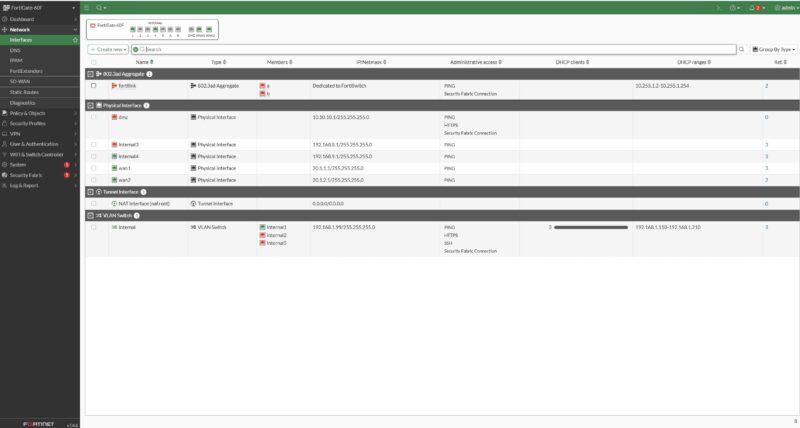Screen dimensions: 800x428
Task: Click the internal4 green port icon
Action: (114, 156)
